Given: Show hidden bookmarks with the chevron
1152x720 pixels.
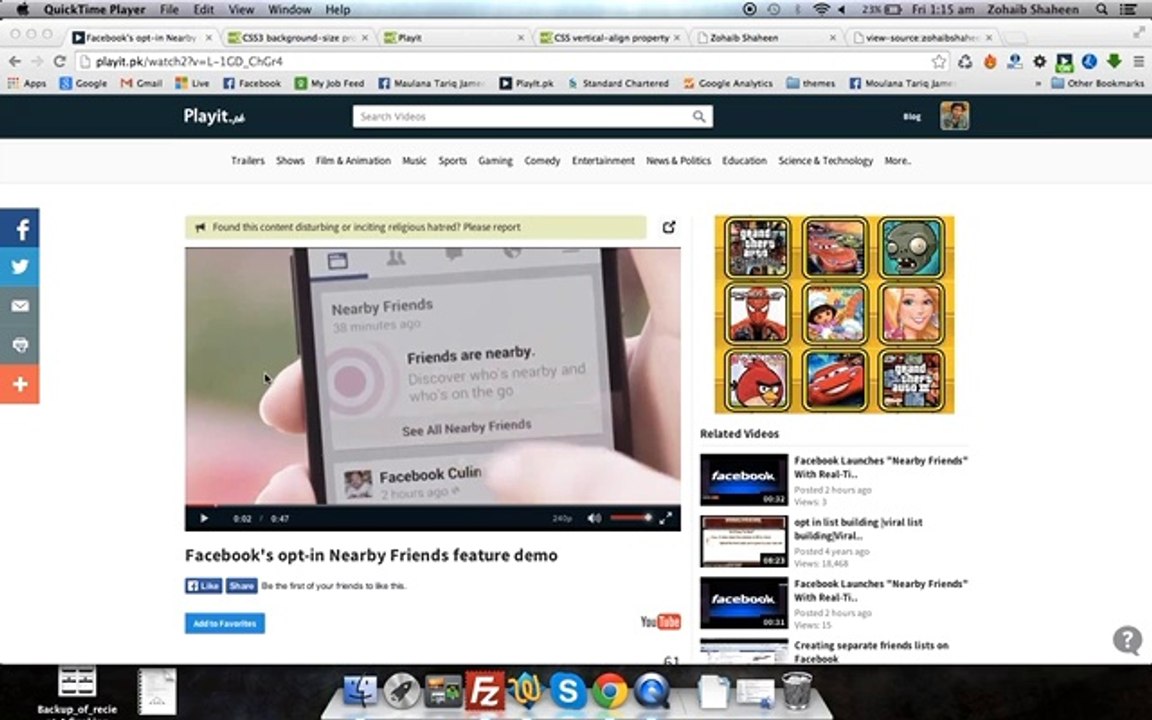Looking at the screenshot, I should click(1038, 84).
